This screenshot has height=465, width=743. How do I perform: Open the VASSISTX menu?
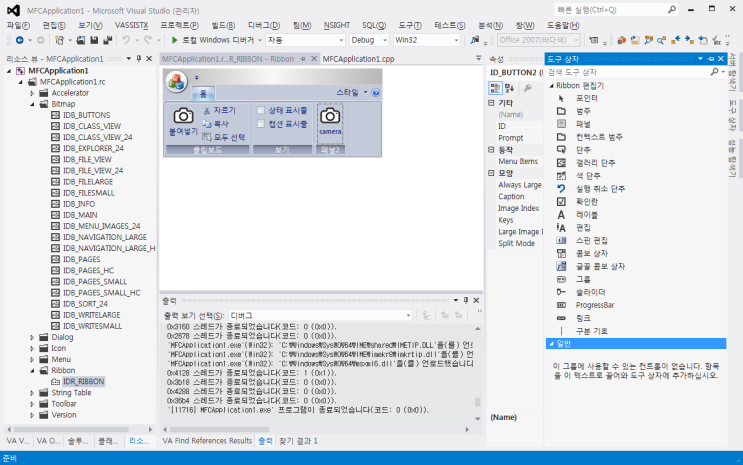coord(131,26)
